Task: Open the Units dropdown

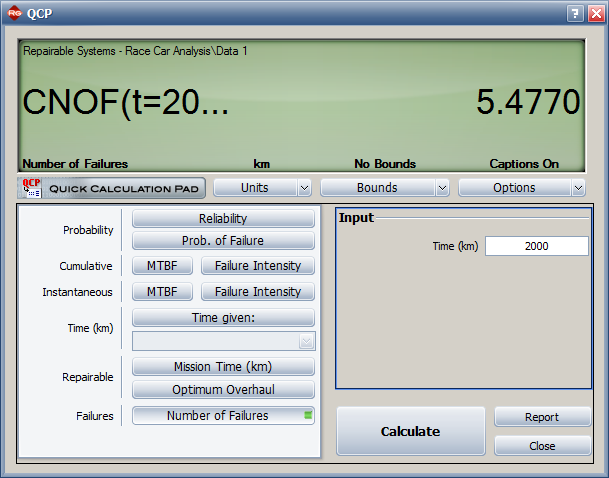Action: [x=262, y=188]
